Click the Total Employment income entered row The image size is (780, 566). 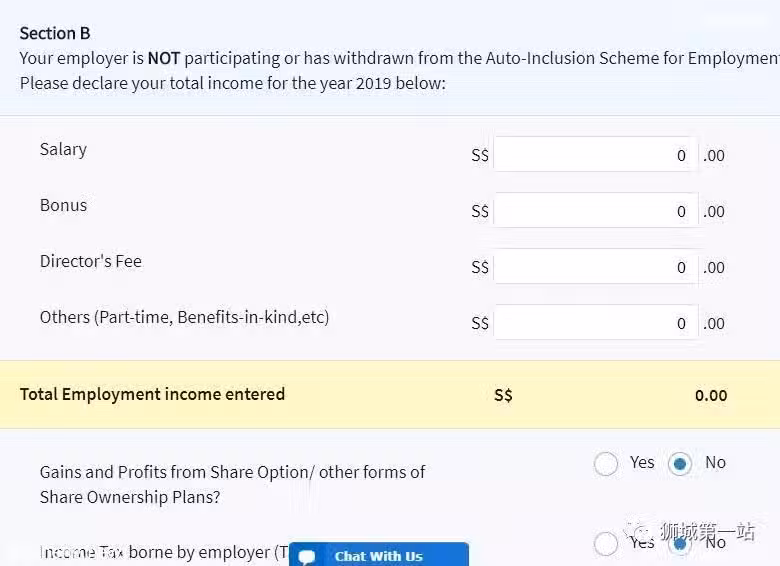[390, 394]
